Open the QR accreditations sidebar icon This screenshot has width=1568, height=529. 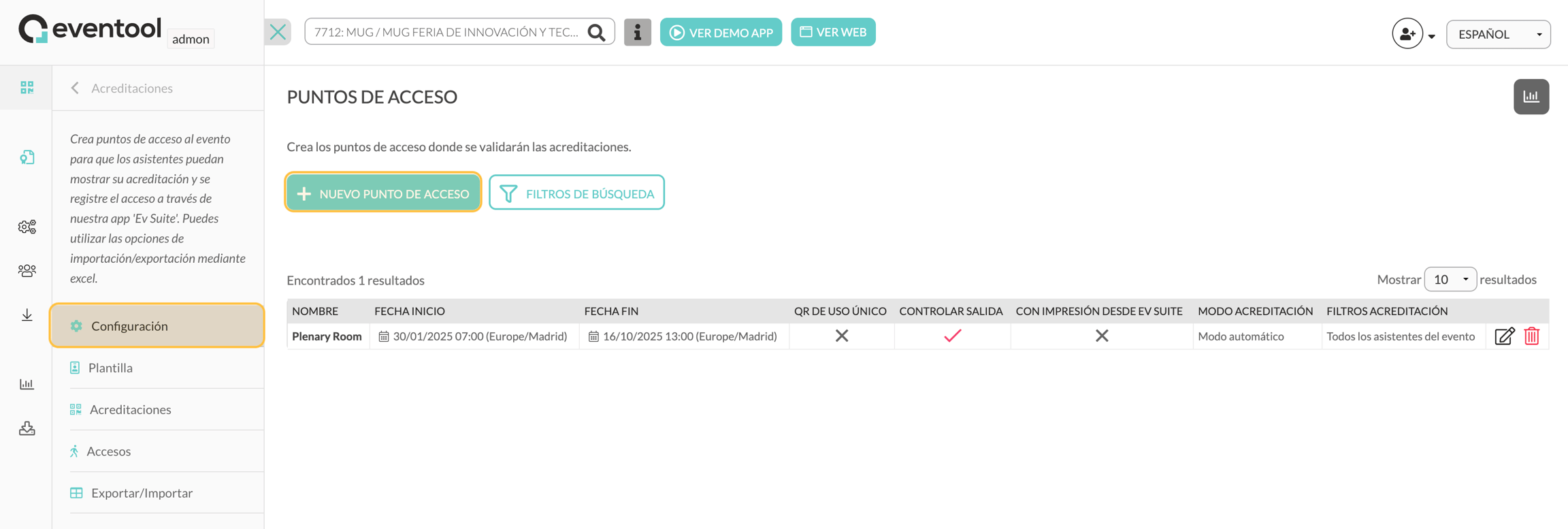[27, 87]
